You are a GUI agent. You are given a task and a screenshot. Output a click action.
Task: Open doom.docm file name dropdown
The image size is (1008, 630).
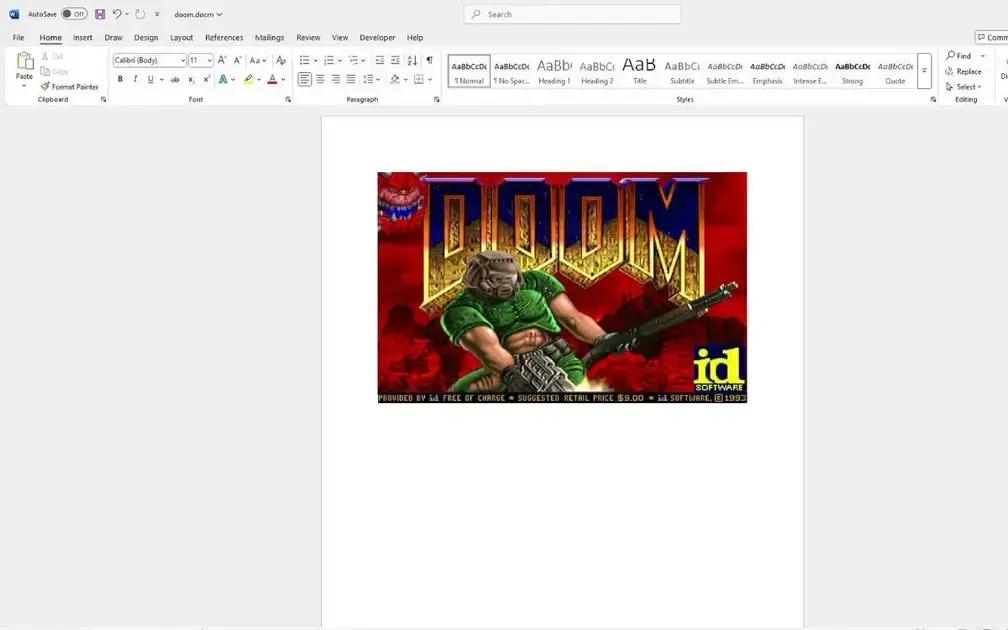point(198,14)
